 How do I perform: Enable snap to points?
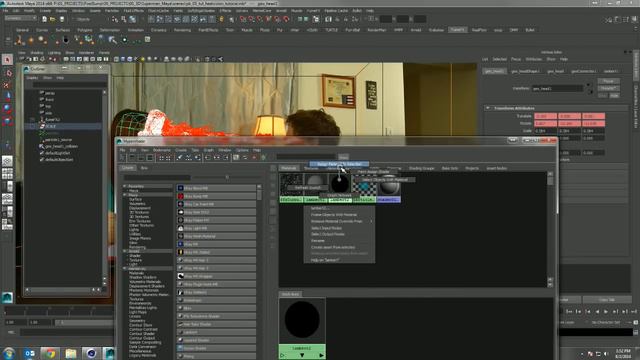tap(260, 19)
